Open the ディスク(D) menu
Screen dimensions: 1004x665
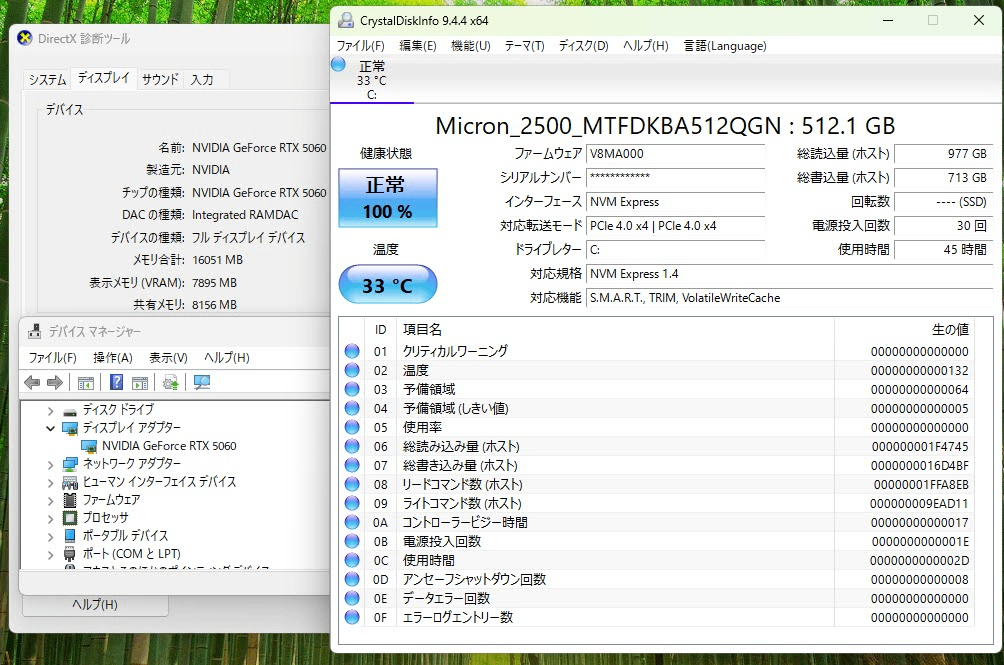pos(583,45)
